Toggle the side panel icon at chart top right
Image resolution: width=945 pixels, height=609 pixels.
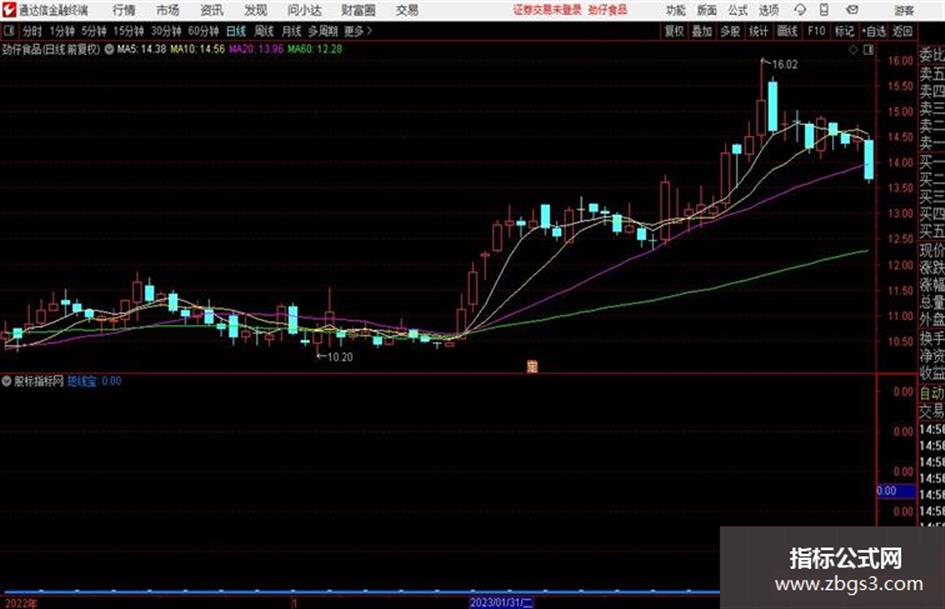(868, 50)
